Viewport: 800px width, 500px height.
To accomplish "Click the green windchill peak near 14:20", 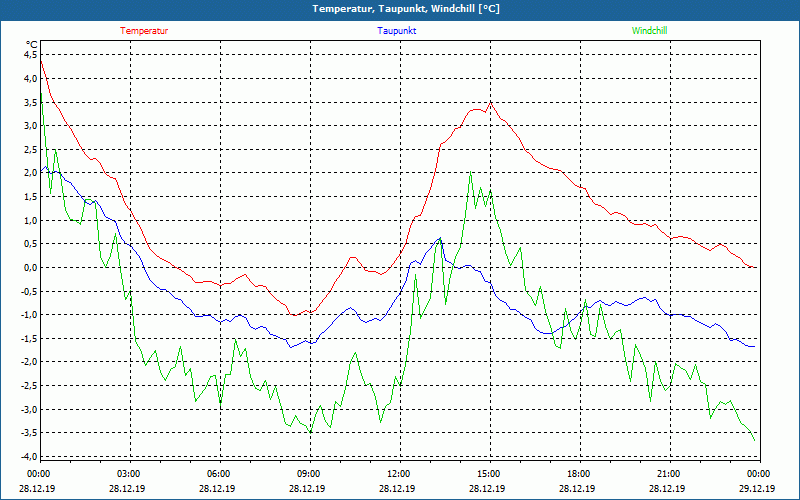I will pyautogui.click(x=470, y=172).
